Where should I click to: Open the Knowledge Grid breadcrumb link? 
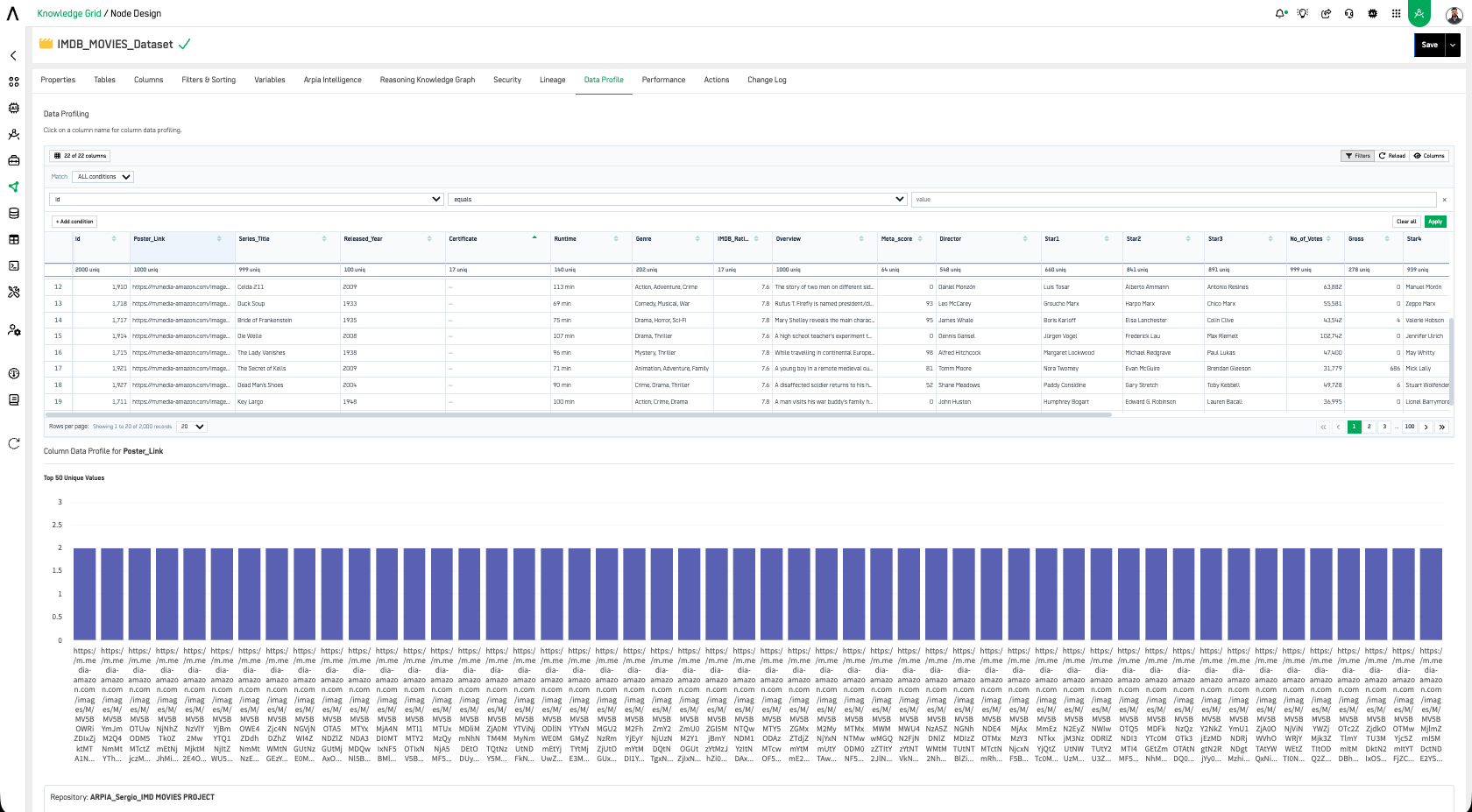coord(69,14)
